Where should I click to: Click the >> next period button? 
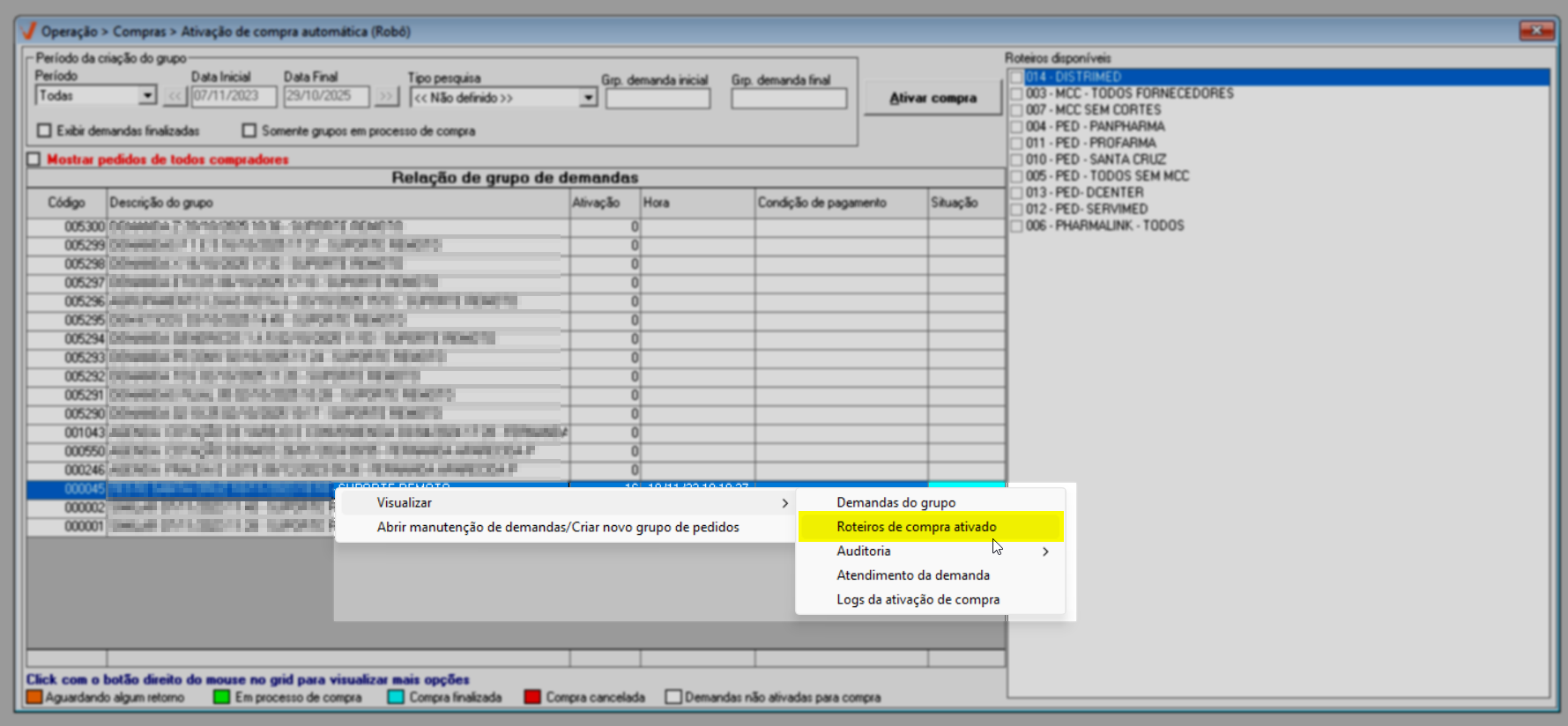386,96
